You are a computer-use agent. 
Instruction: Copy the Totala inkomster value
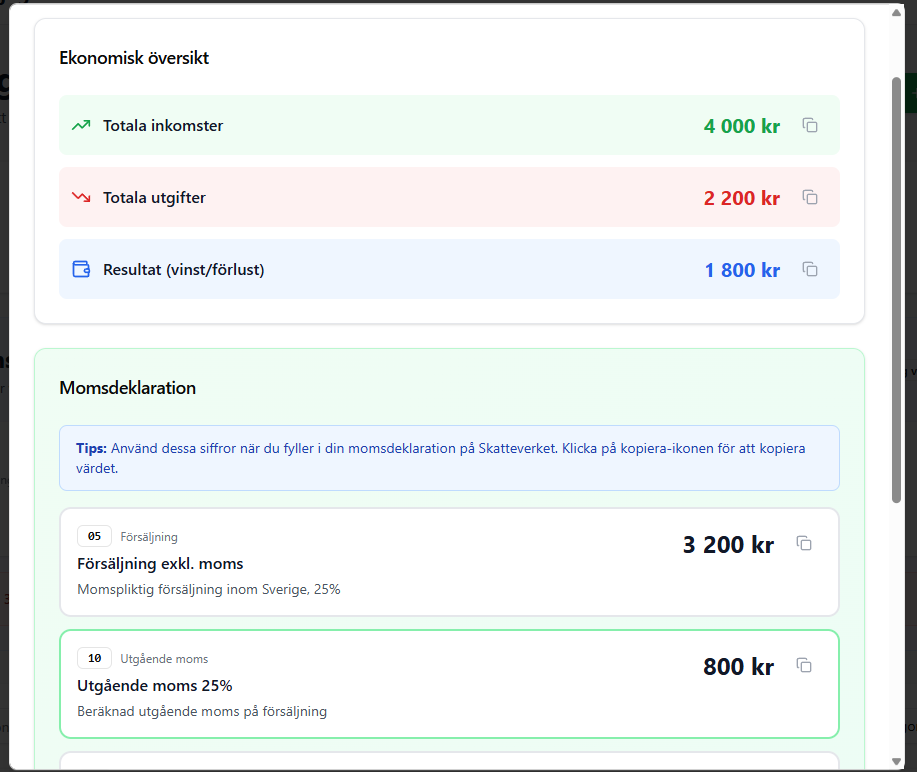810,126
